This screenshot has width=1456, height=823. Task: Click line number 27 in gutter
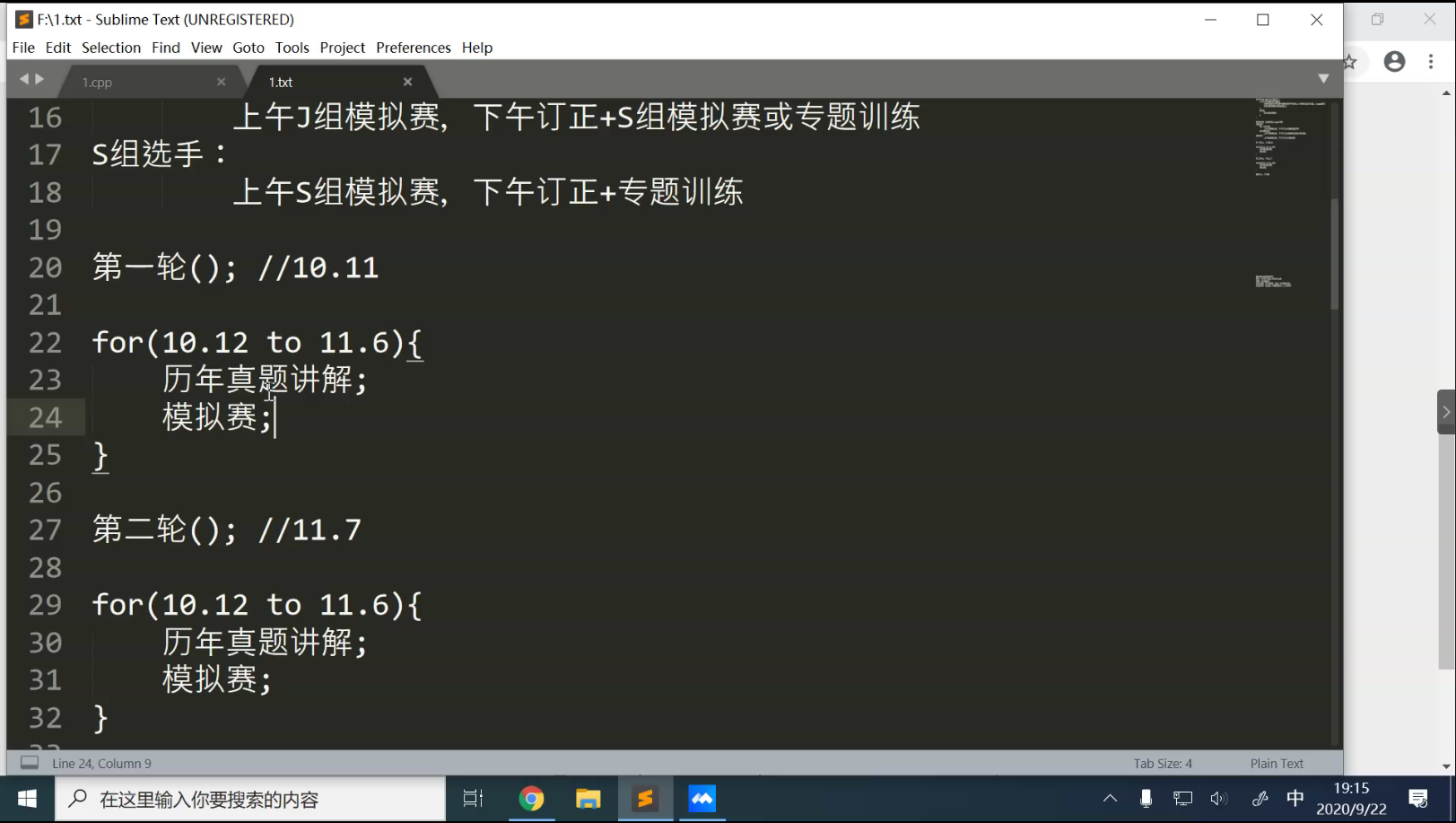click(x=45, y=530)
